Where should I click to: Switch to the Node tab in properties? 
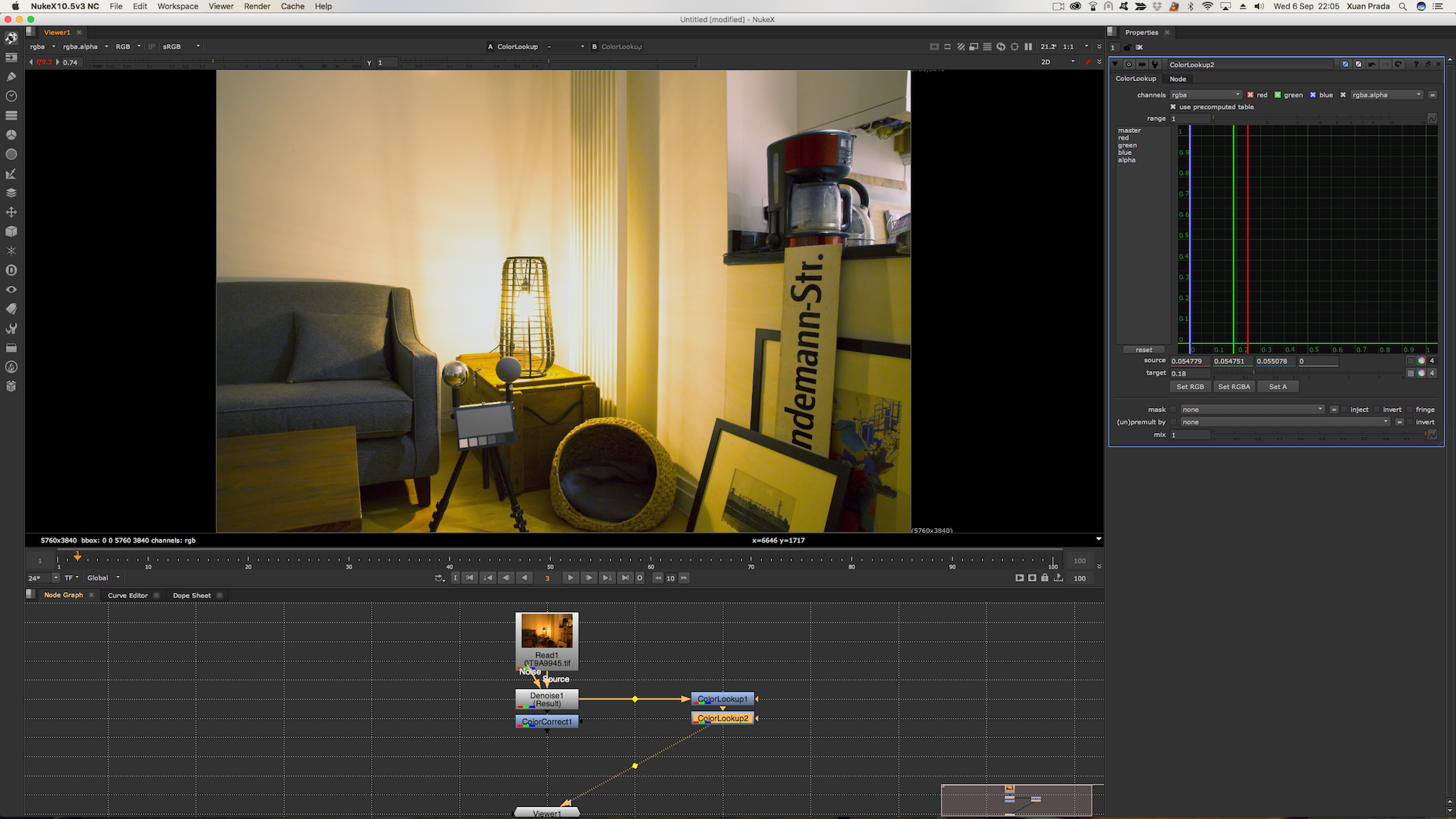click(x=1178, y=79)
